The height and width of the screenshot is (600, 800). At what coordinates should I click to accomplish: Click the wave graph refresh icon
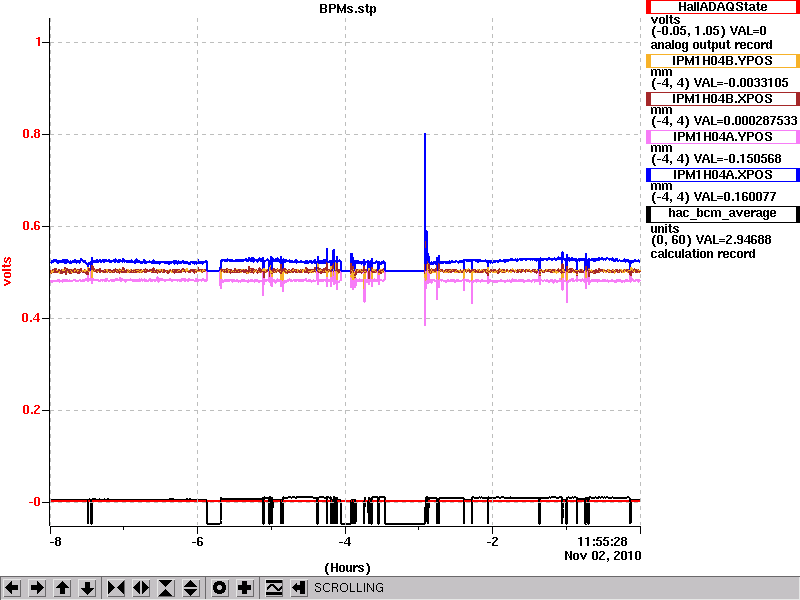274,588
